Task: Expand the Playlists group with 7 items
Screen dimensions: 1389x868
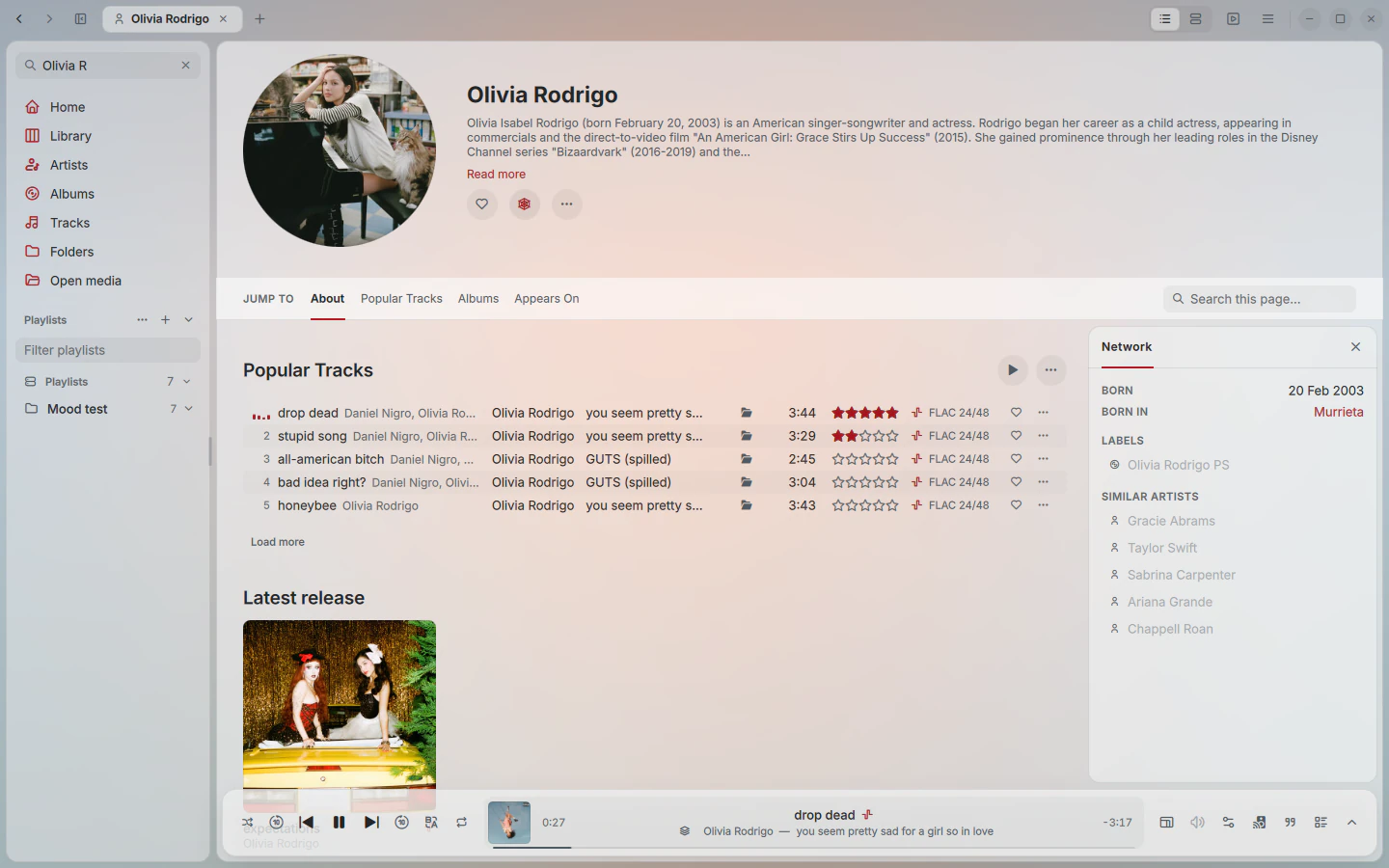Action: tap(187, 382)
